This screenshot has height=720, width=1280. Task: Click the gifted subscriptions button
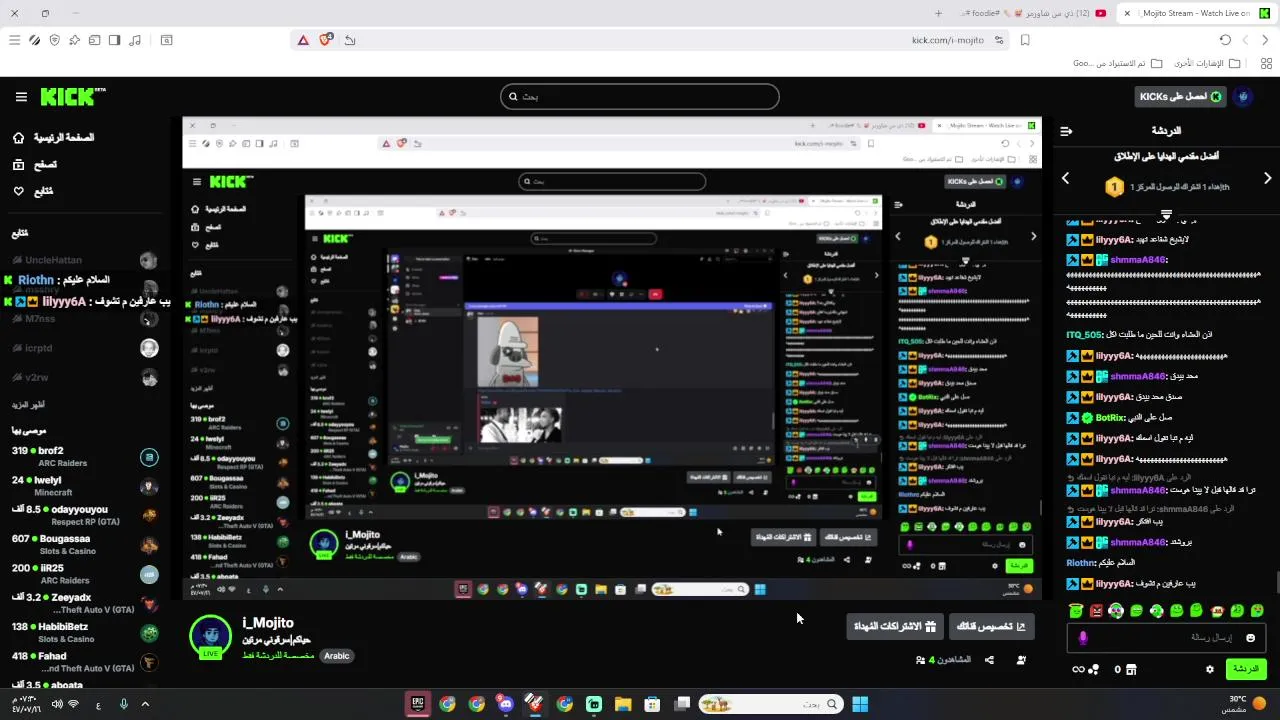click(x=894, y=627)
